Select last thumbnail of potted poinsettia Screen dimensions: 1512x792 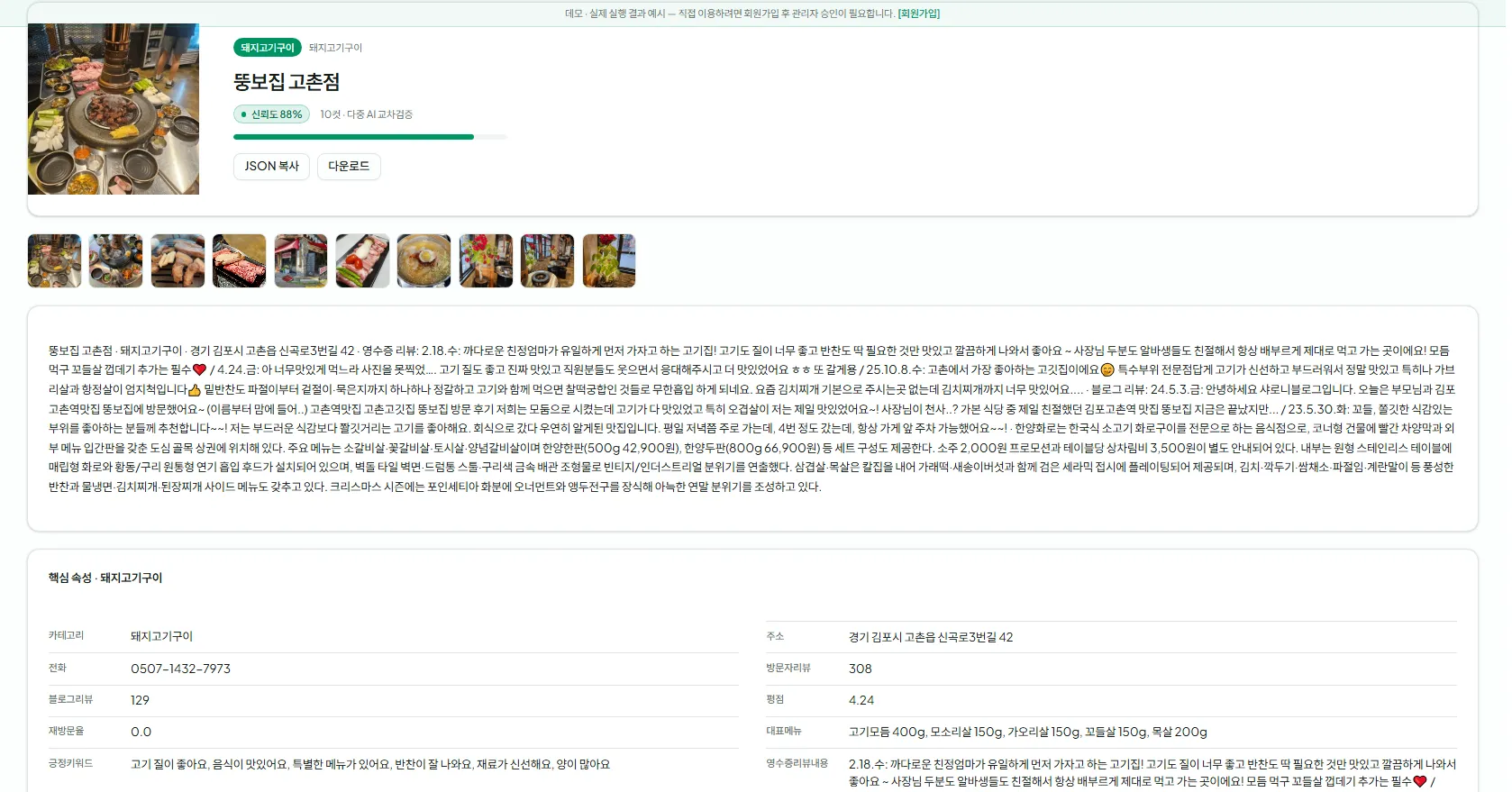click(x=609, y=261)
